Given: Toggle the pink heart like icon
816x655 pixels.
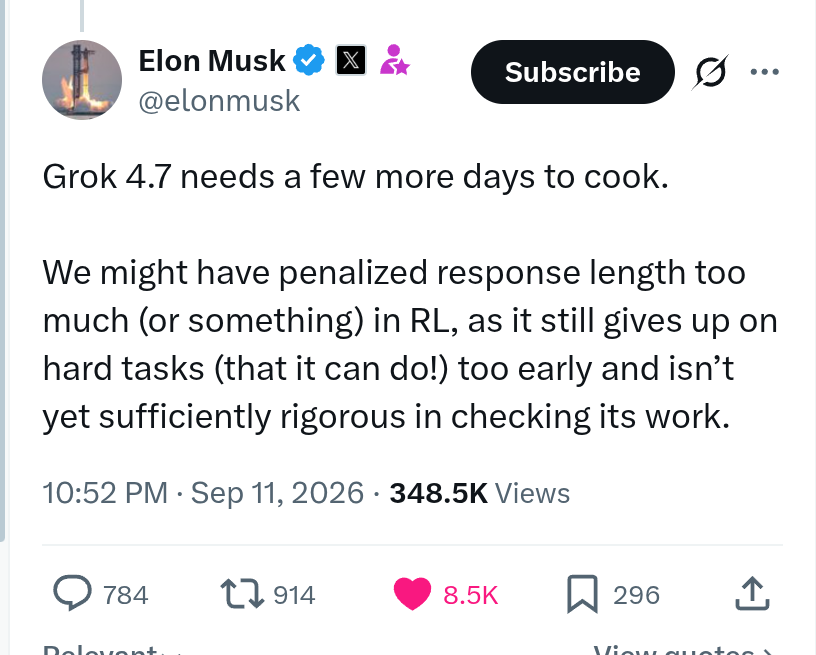Looking at the screenshot, I should coord(412,594).
